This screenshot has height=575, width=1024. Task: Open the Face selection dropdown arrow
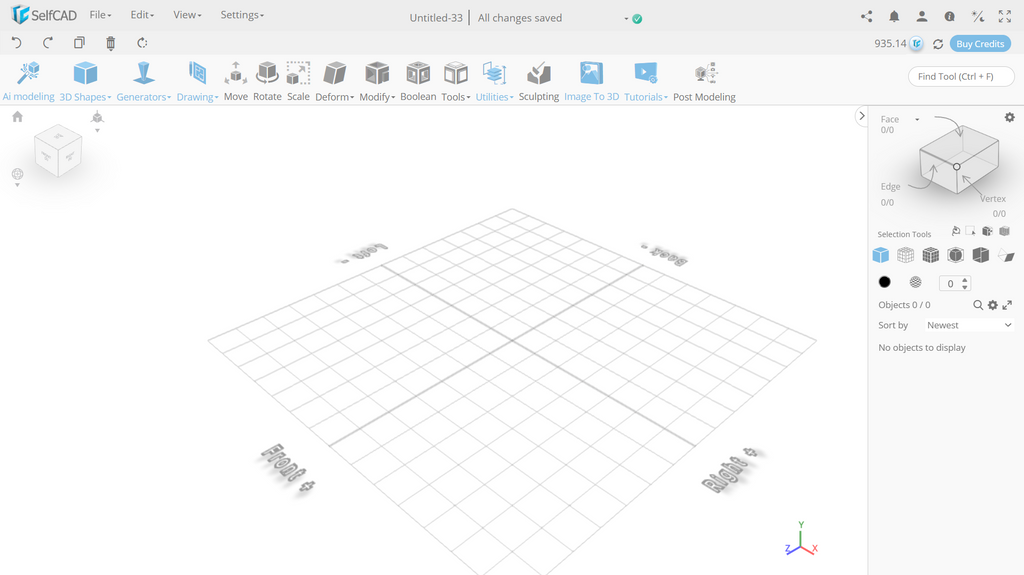pos(917,120)
